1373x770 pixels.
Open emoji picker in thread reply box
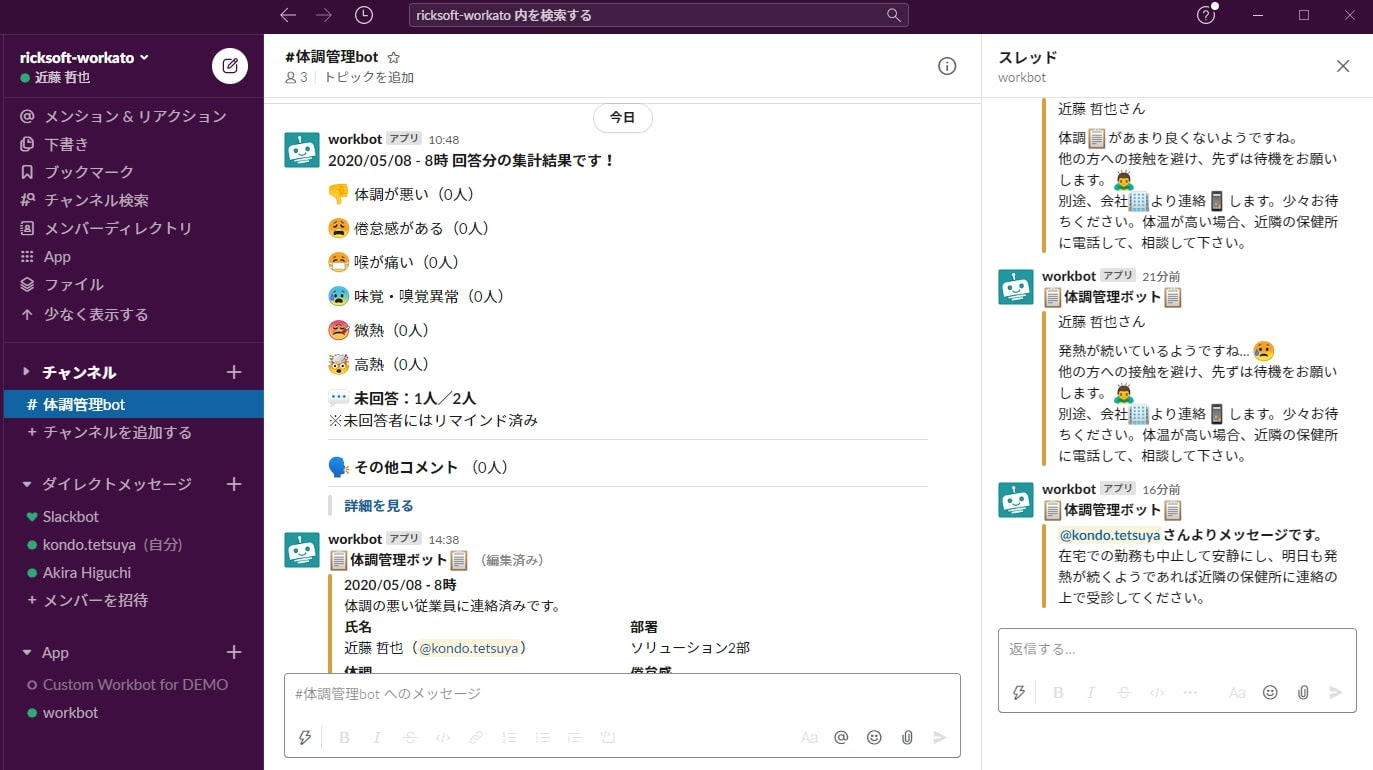(1270, 692)
